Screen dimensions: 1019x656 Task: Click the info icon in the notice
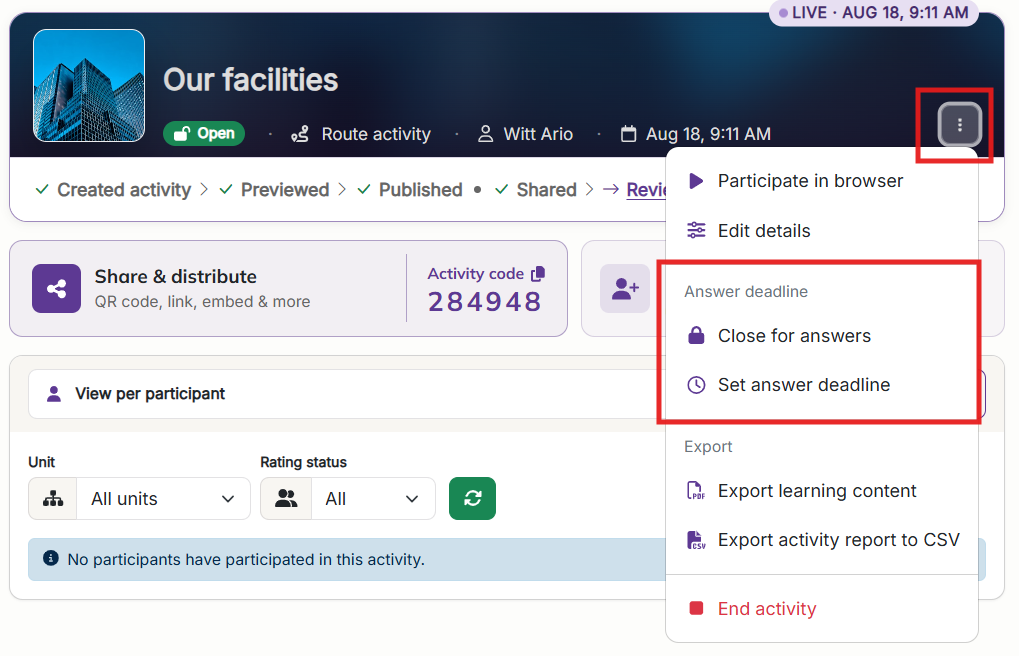click(x=51, y=558)
